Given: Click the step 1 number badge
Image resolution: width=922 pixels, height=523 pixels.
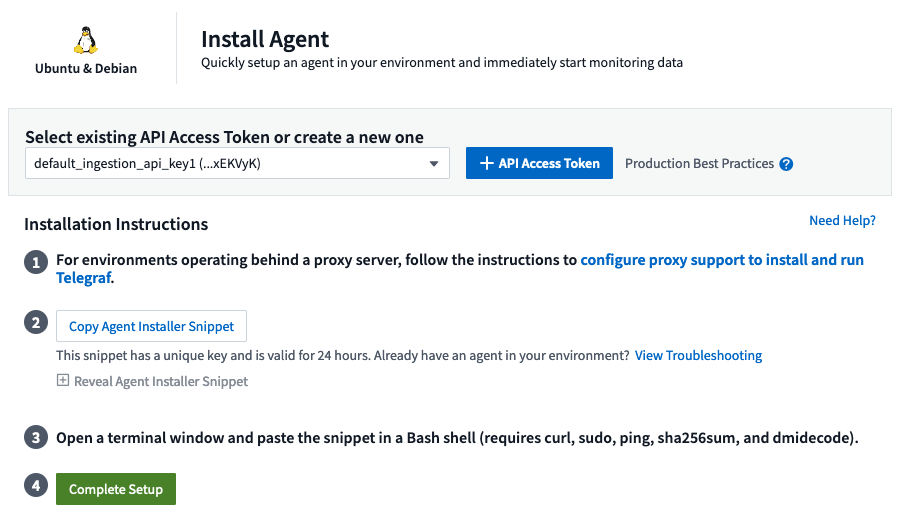Looking at the screenshot, I should (x=36, y=262).
